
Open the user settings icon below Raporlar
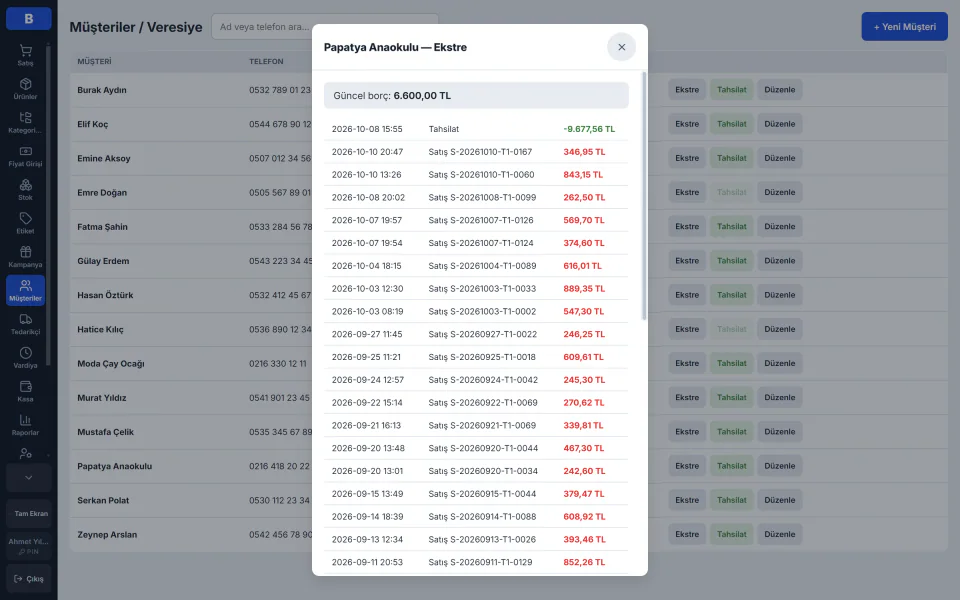click(x=25, y=454)
